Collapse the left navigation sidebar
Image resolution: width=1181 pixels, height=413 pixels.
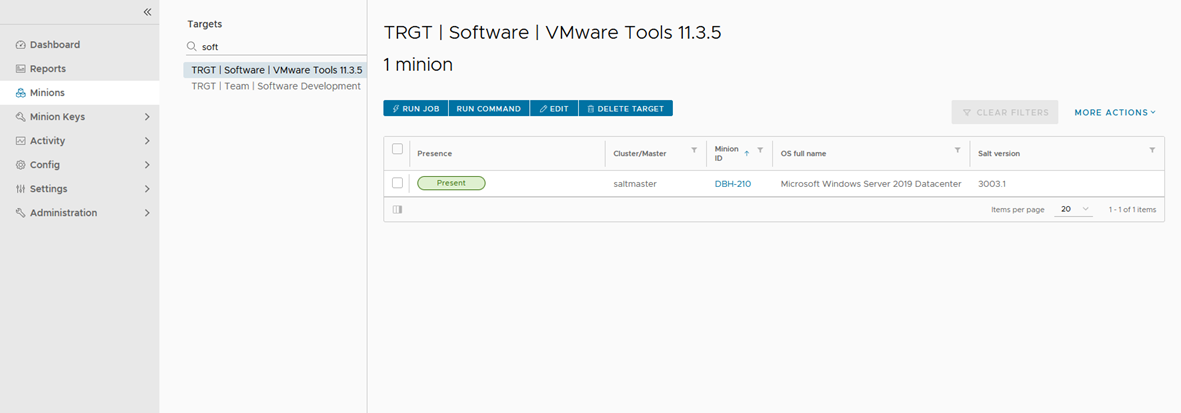(x=147, y=12)
